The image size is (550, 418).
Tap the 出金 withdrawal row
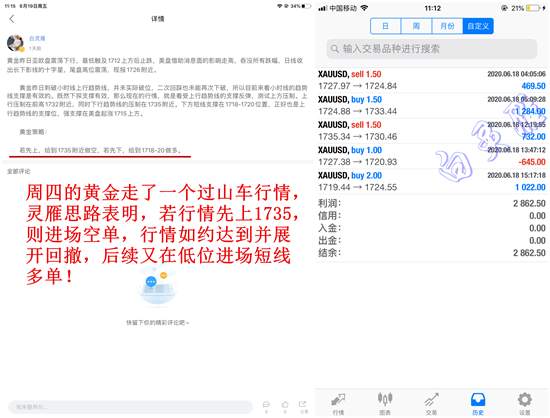pyautogui.click(x=432, y=241)
